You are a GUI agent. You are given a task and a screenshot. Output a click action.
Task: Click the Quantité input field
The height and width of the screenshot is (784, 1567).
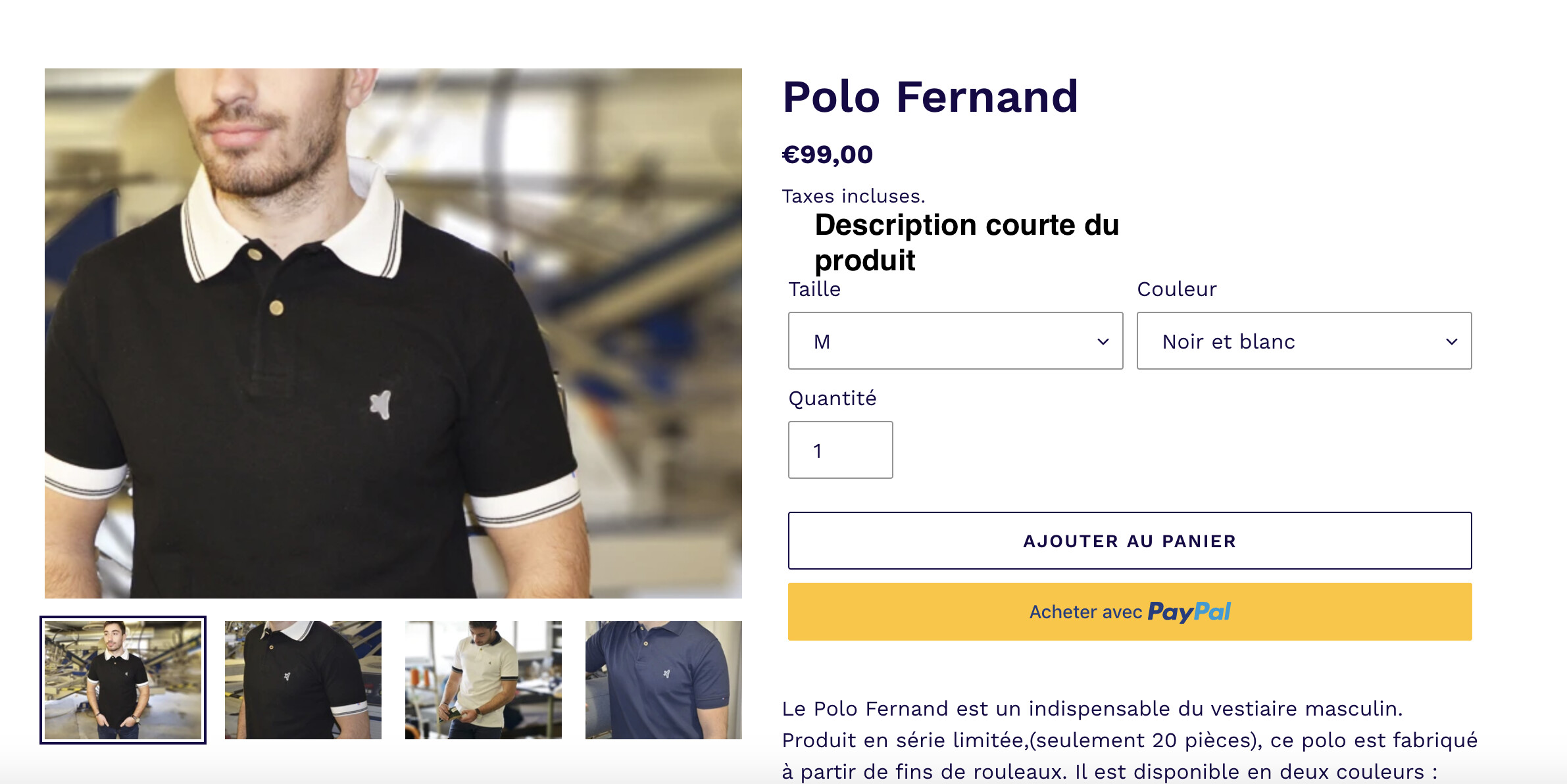tap(840, 450)
